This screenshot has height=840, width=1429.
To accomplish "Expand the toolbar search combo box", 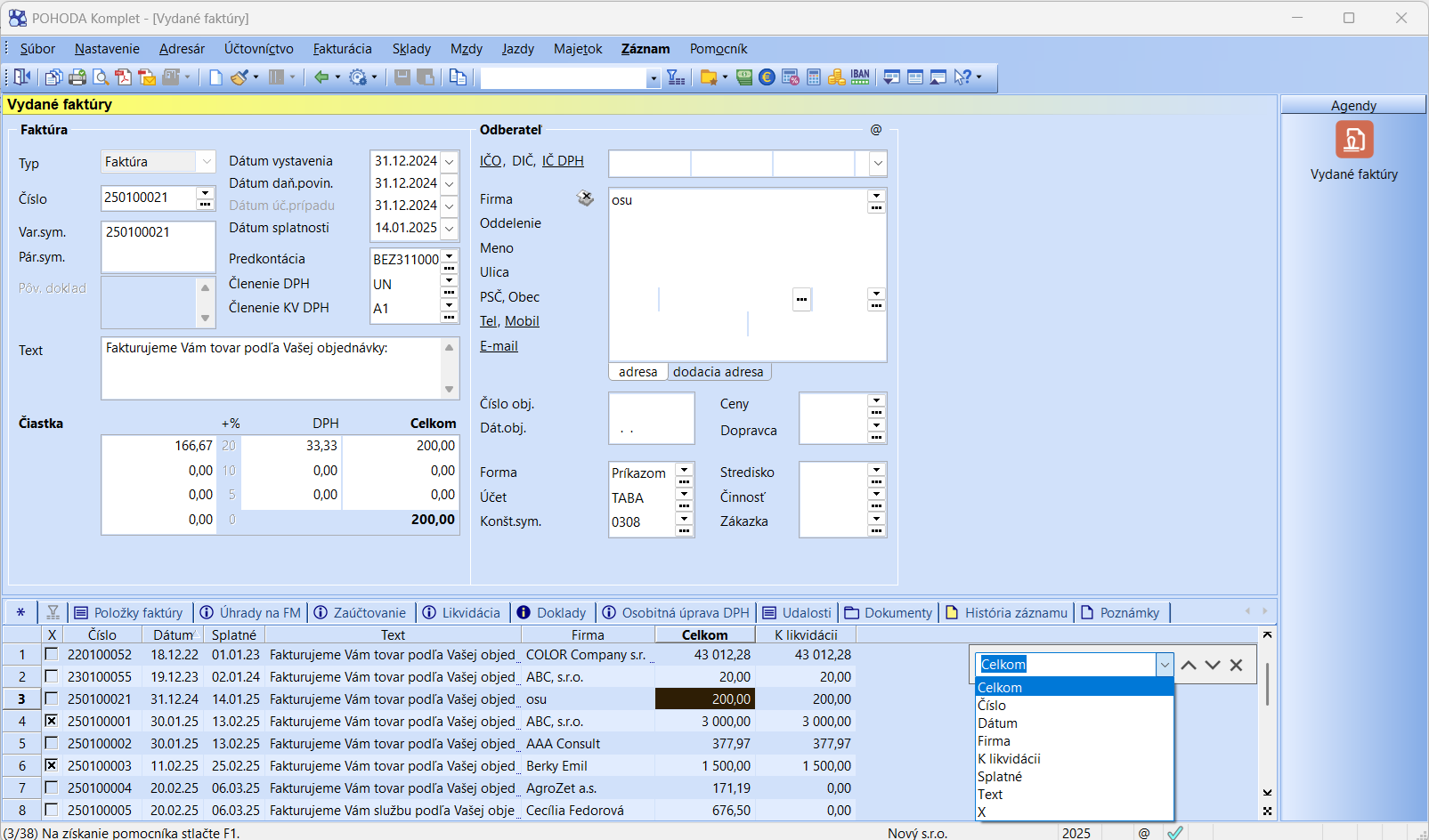I will pos(654,78).
